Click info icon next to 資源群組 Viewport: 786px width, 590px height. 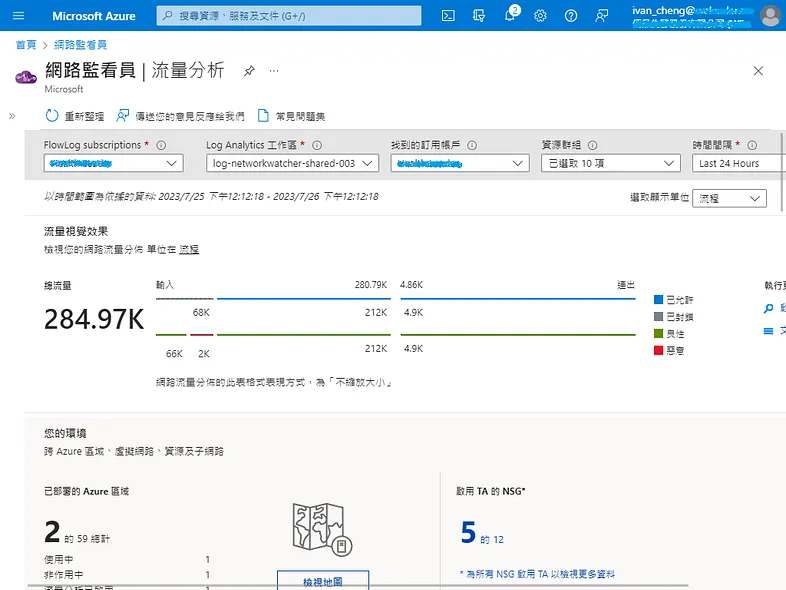(593, 145)
